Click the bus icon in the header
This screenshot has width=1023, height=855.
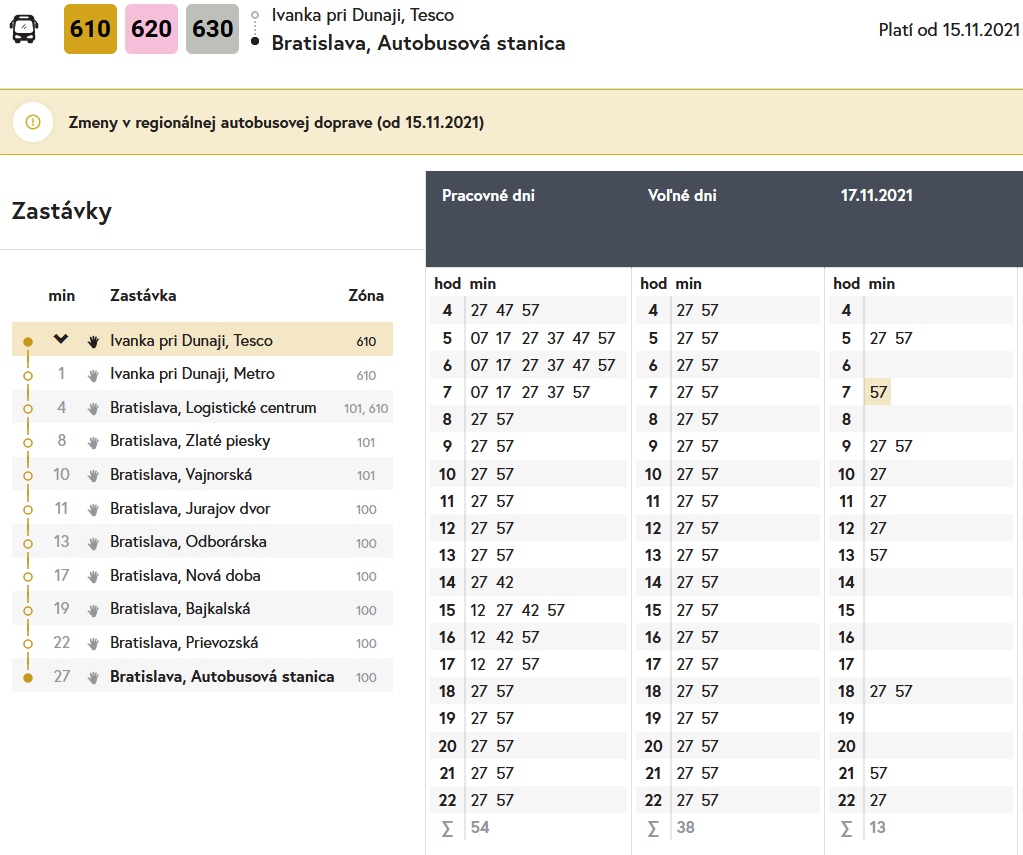point(24,29)
